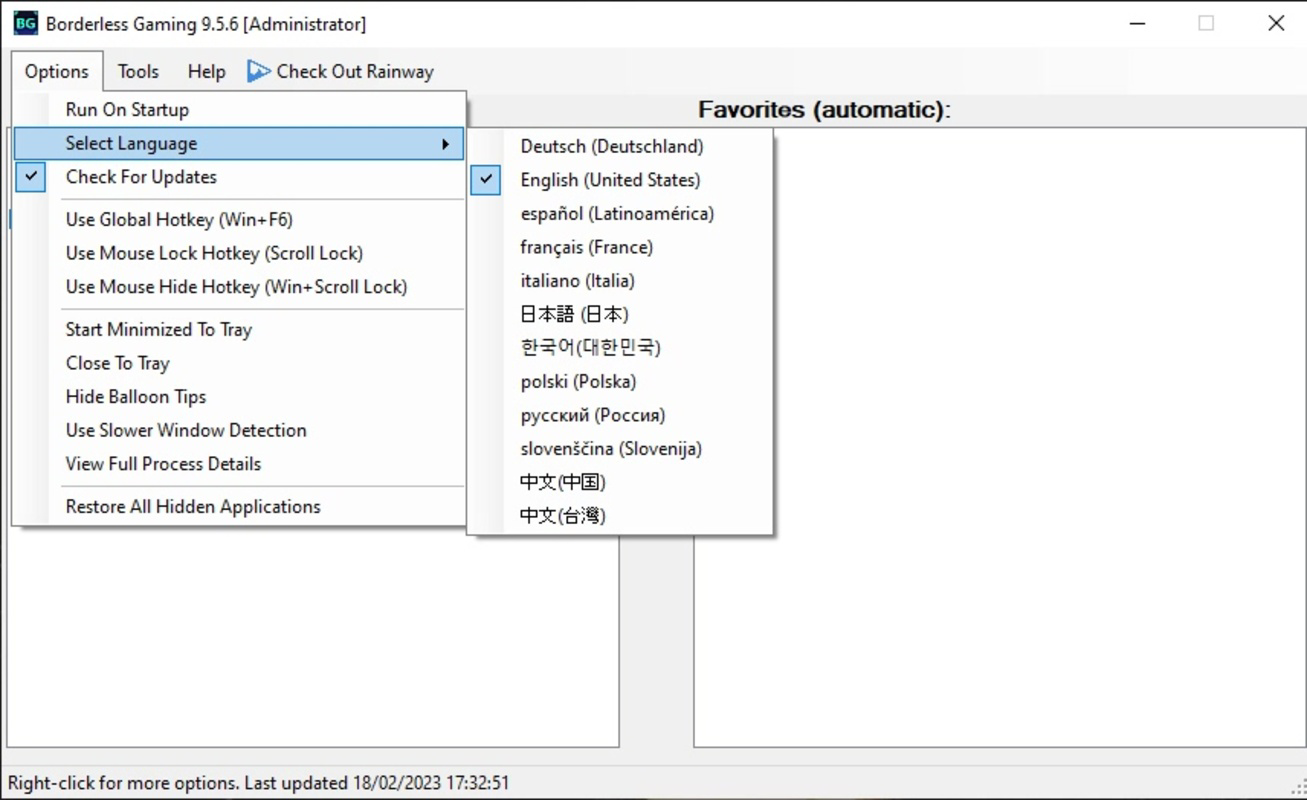Toggle Use Global Hotkey (Win+F6)
1307x800 pixels.
[x=239, y=220]
